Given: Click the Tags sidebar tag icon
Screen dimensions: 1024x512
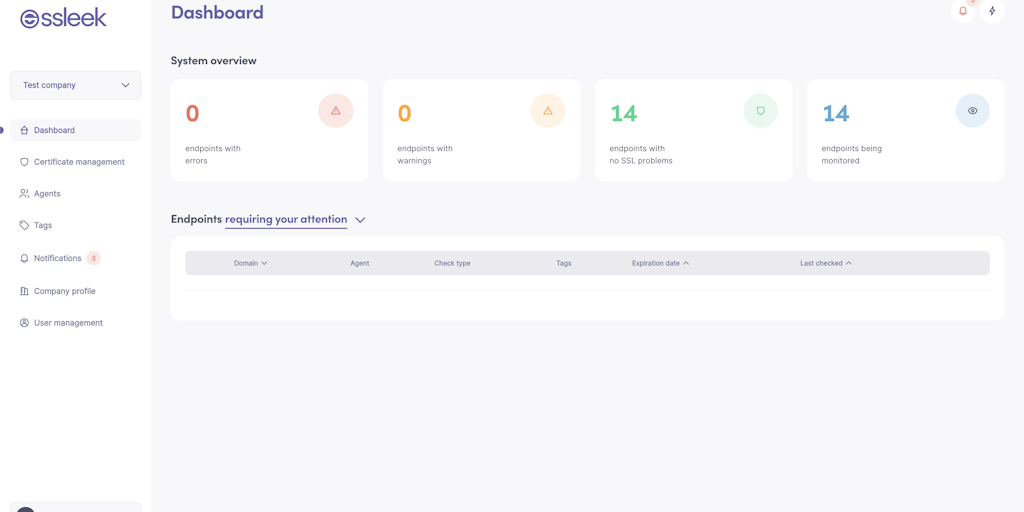Looking at the screenshot, I should 24,225.
